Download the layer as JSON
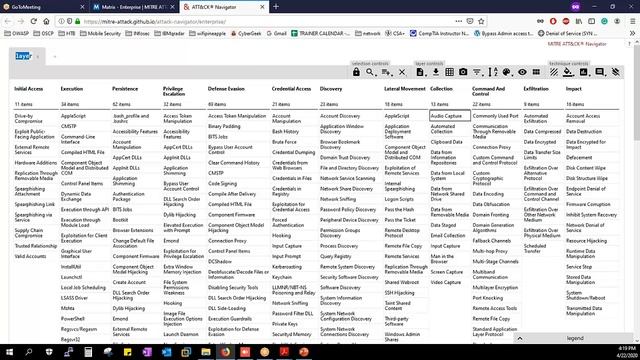 tap(436, 72)
